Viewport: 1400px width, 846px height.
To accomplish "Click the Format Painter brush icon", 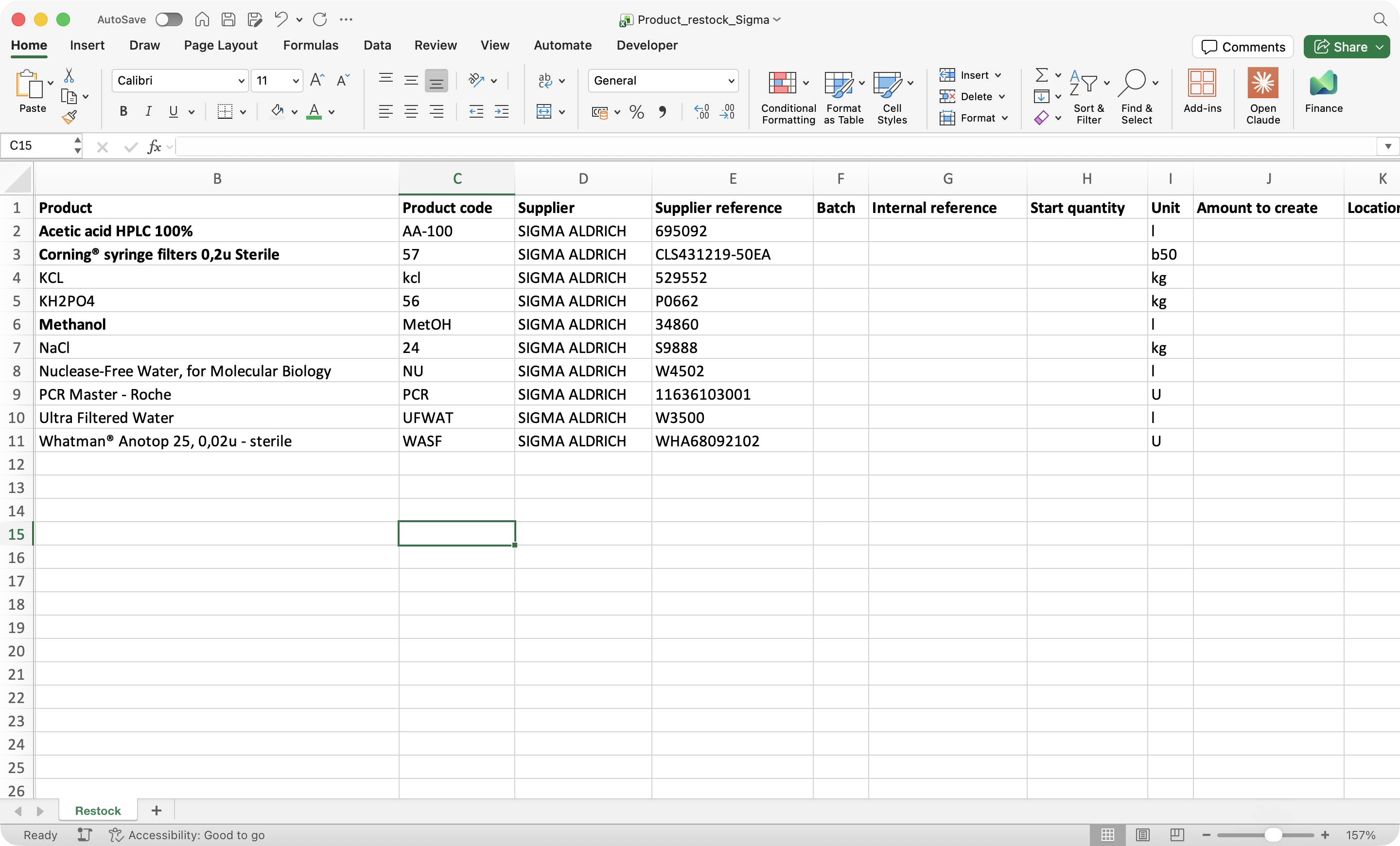I will [x=70, y=118].
